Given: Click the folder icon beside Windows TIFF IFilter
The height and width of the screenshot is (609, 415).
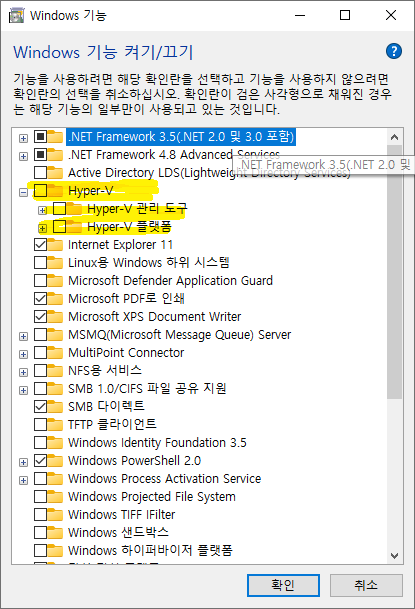Looking at the screenshot, I should tap(55, 515).
